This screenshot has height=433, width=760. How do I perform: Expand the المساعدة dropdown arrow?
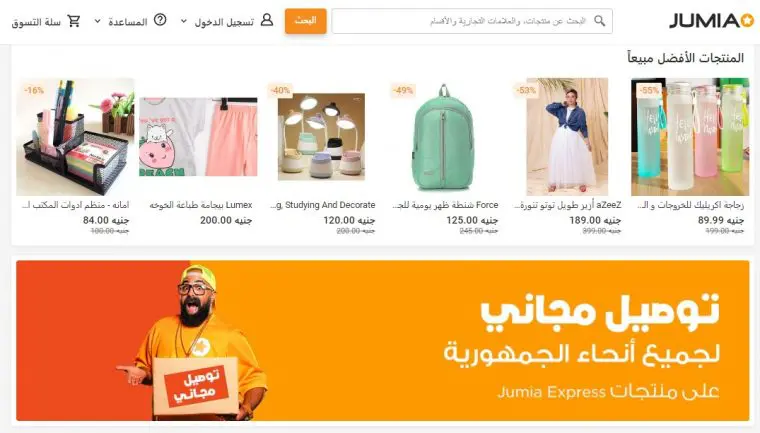click(97, 21)
